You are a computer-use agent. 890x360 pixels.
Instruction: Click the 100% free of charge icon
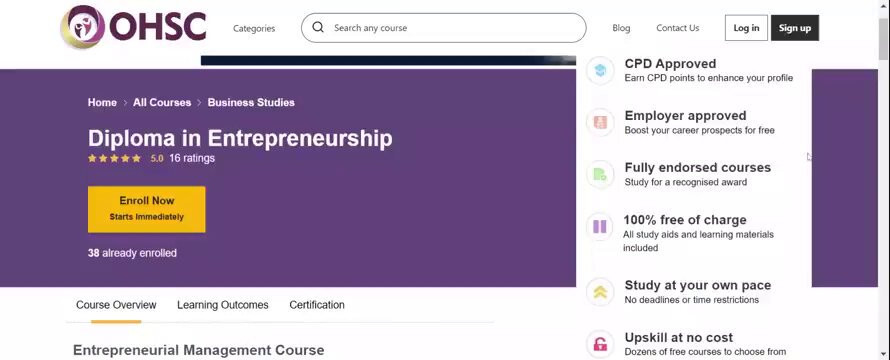600,227
